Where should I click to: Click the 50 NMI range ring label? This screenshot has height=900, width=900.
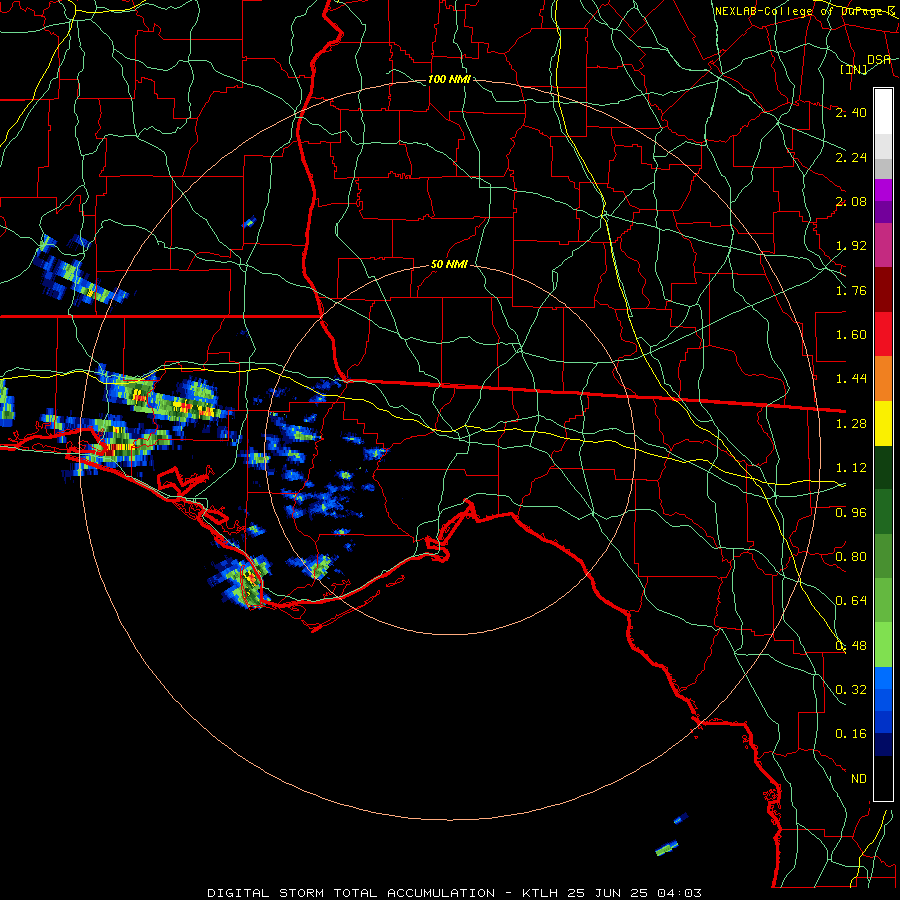click(449, 265)
